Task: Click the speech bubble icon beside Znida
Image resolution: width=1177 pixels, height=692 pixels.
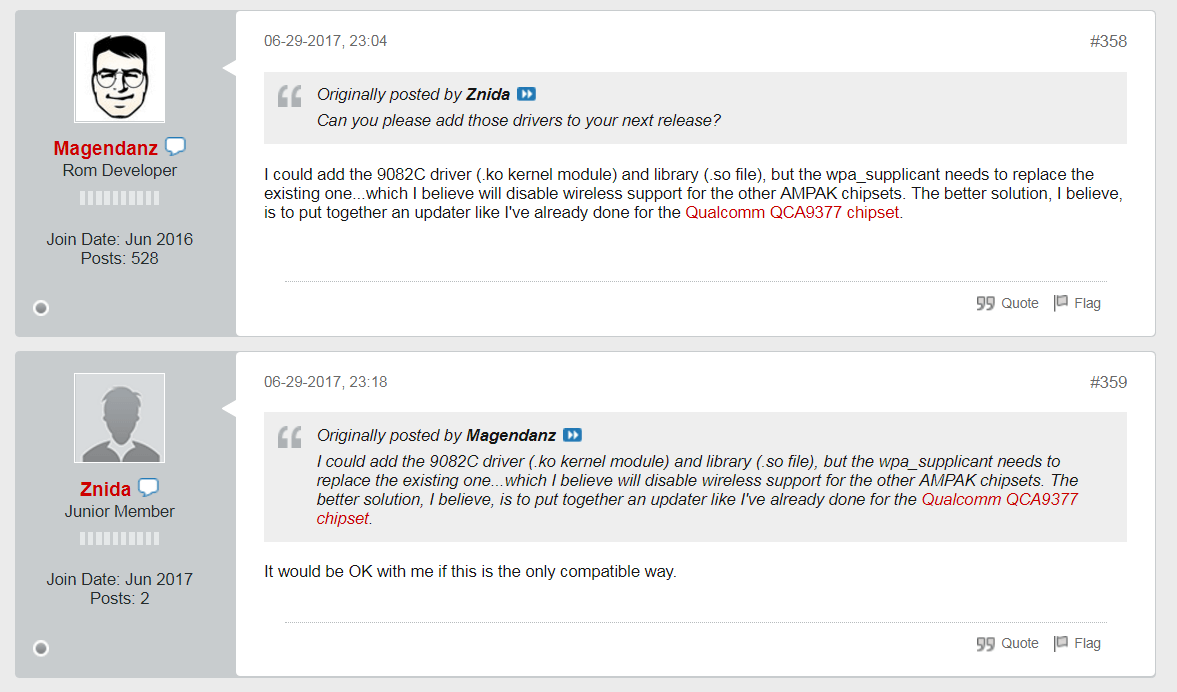Action: coord(148,488)
